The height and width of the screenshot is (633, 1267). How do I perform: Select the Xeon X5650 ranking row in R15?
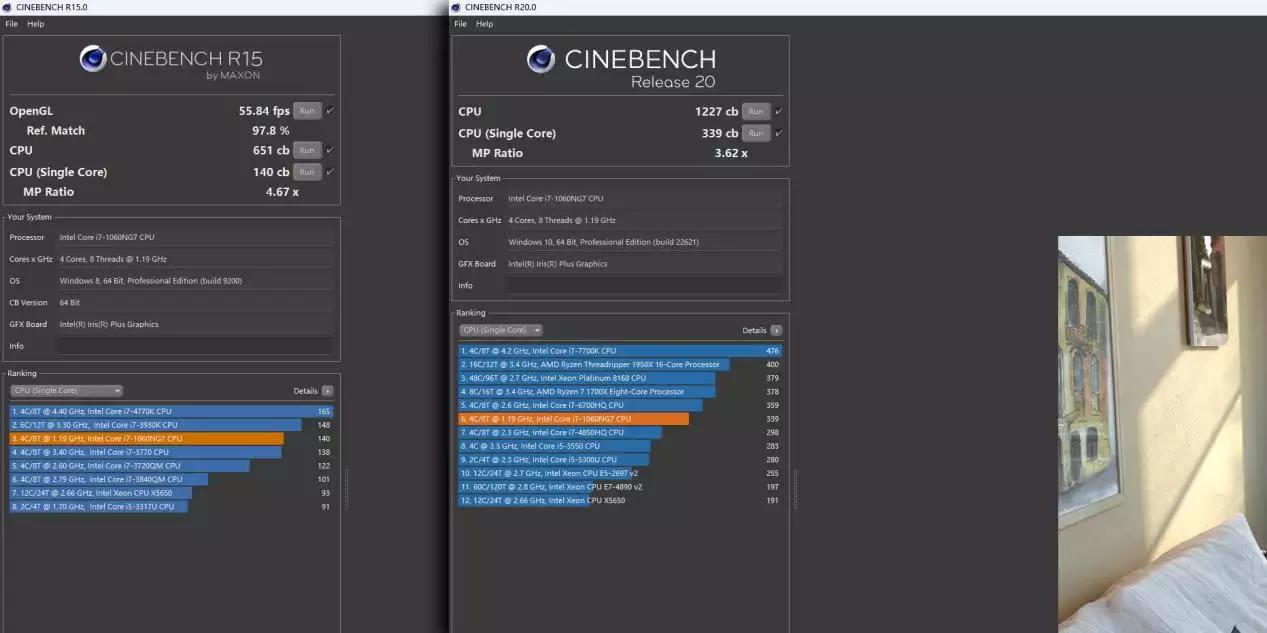tap(171, 493)
